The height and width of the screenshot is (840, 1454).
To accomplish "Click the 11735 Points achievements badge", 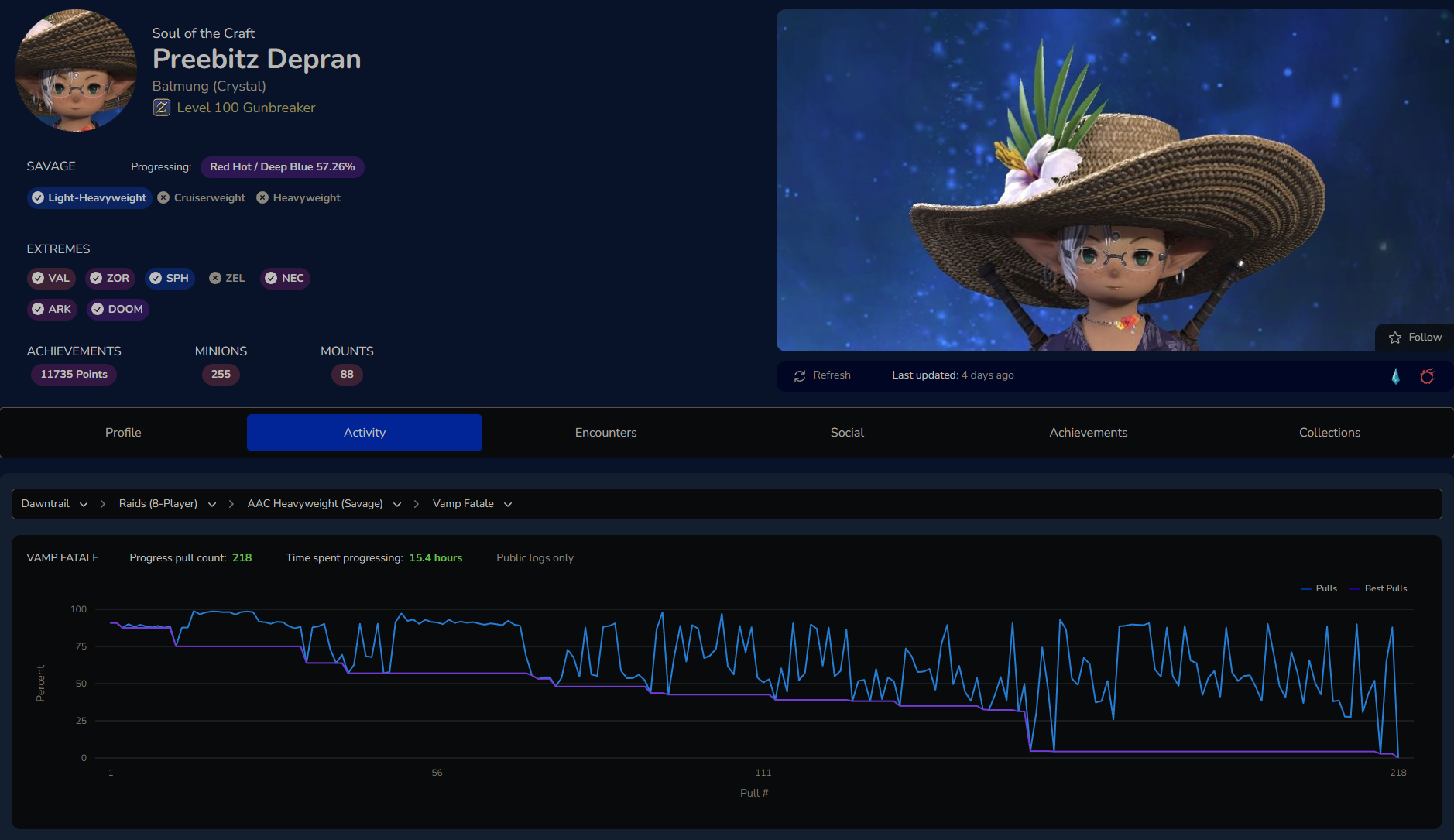I will (x=74, y=375).
